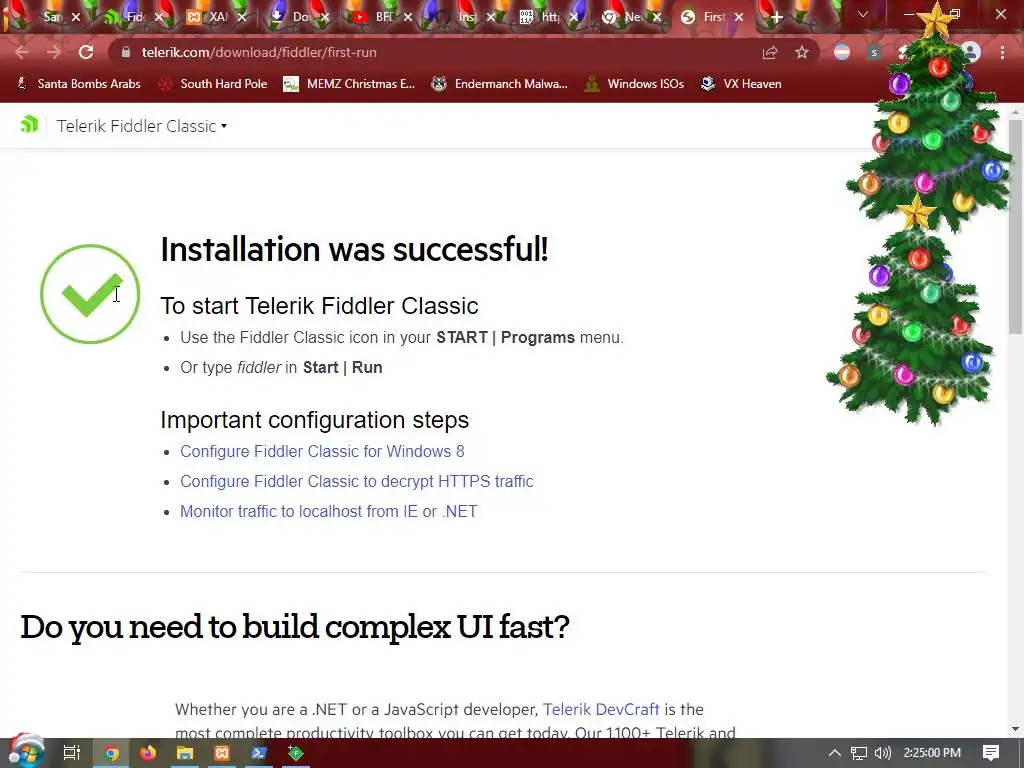Click the volume speaker tray icon
Image resolution: width=1024 pixels, height=768 pixels.
point(882,753)
